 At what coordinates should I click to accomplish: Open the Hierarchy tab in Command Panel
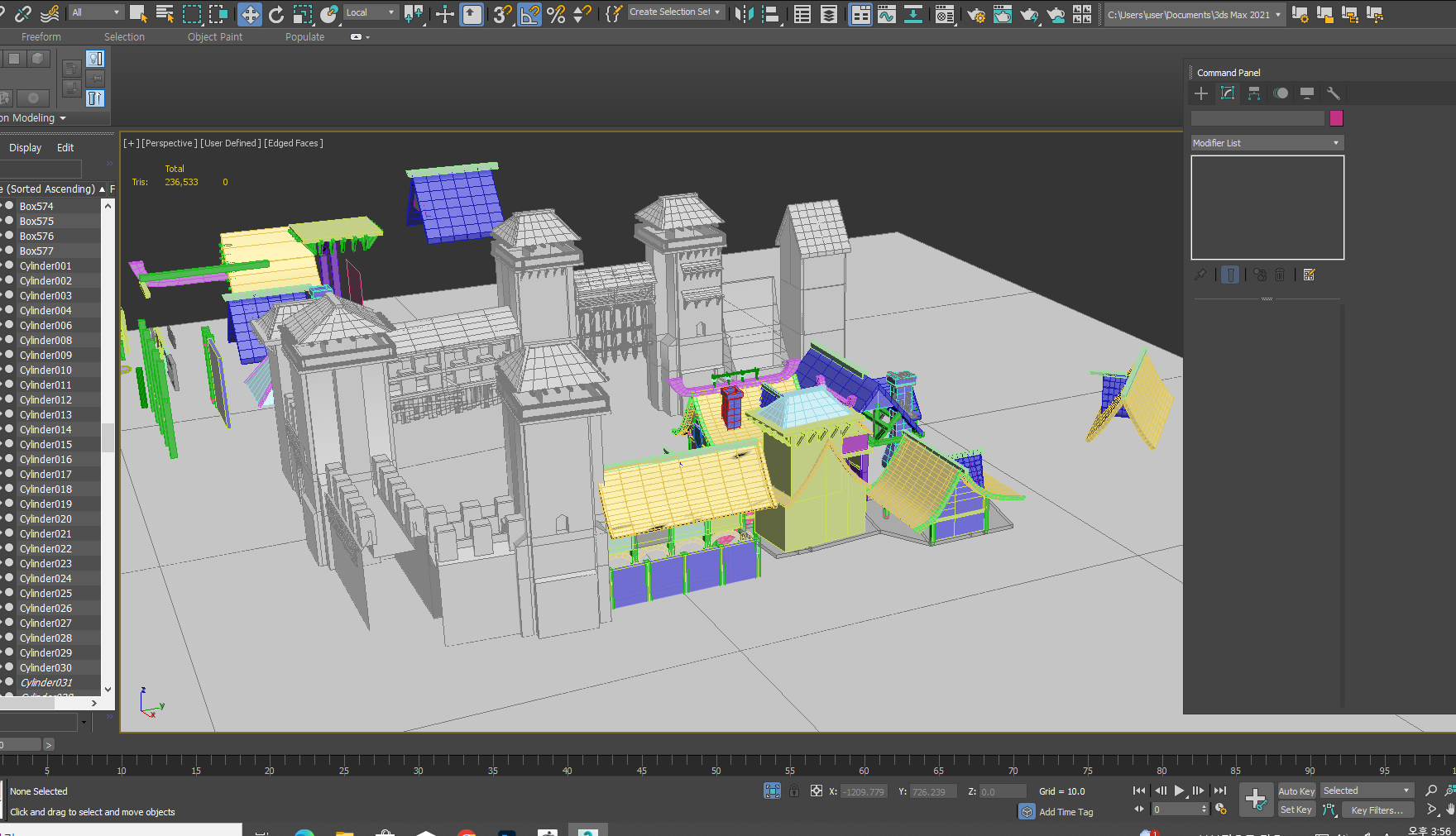click(1254, 93)
